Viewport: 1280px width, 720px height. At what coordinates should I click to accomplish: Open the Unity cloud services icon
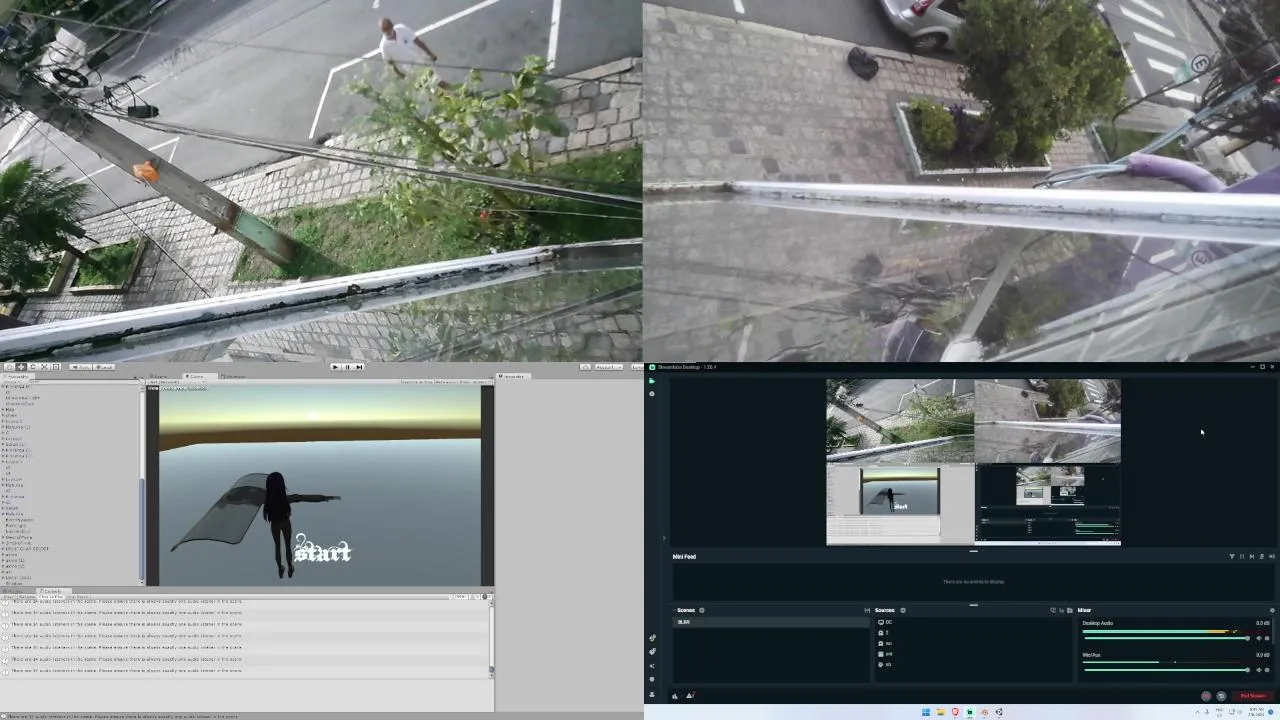coord(585,367)
